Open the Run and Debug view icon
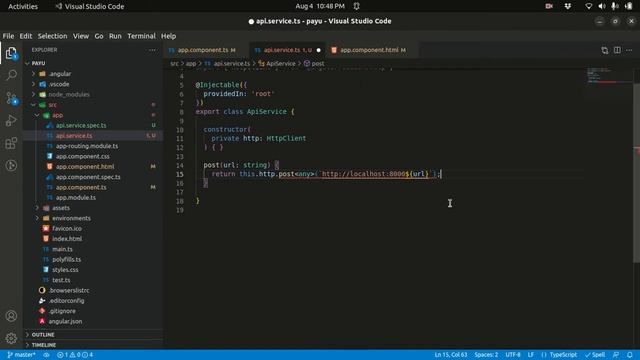Image resolution: width=640 pixels, height=360 pixels. pyautogui.click(x=11, y=120)
